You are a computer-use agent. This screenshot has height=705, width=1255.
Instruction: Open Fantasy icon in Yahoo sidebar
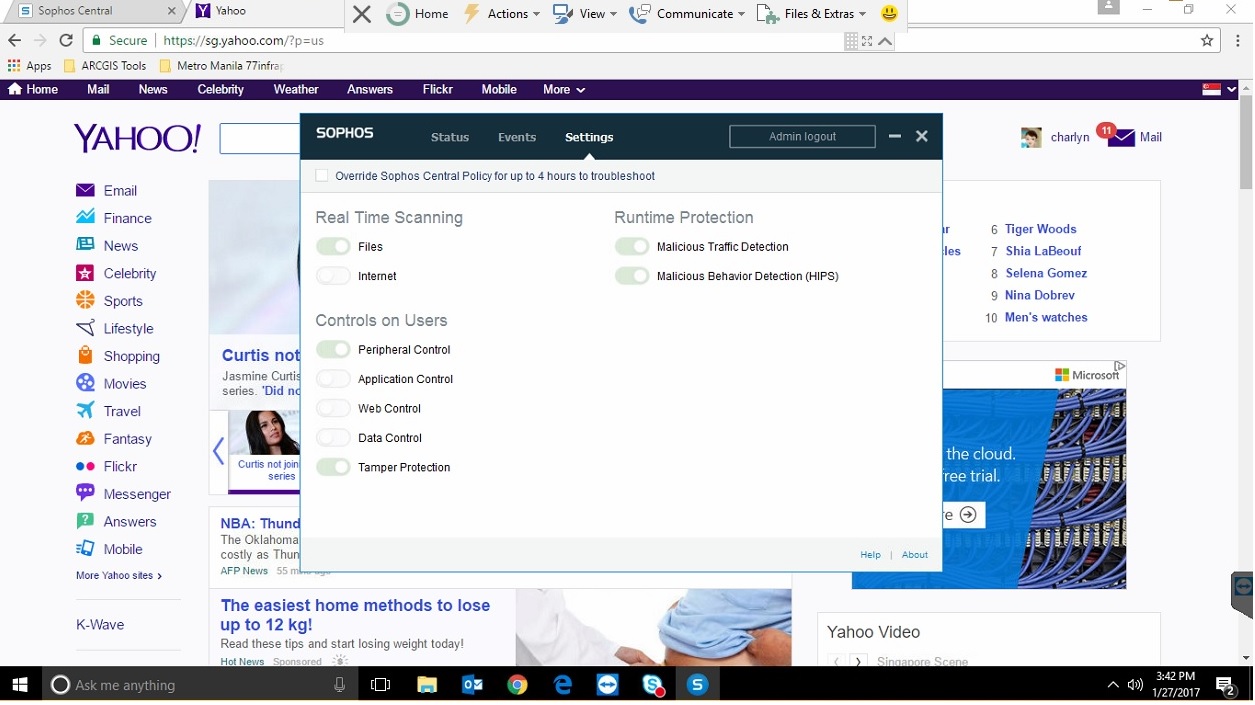(x=85, y=438)
